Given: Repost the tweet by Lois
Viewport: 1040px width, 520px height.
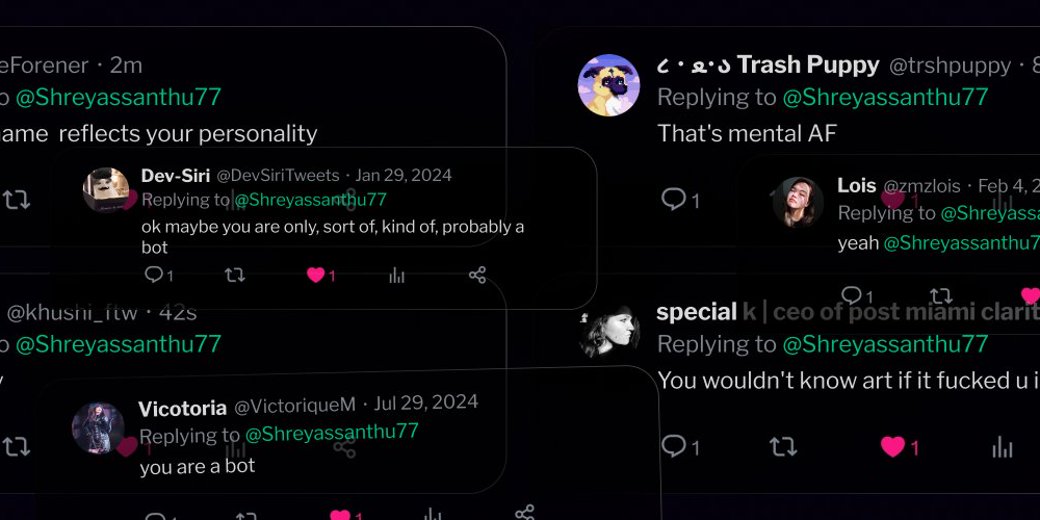Looking at the screenshot, I should pos(940,295).
